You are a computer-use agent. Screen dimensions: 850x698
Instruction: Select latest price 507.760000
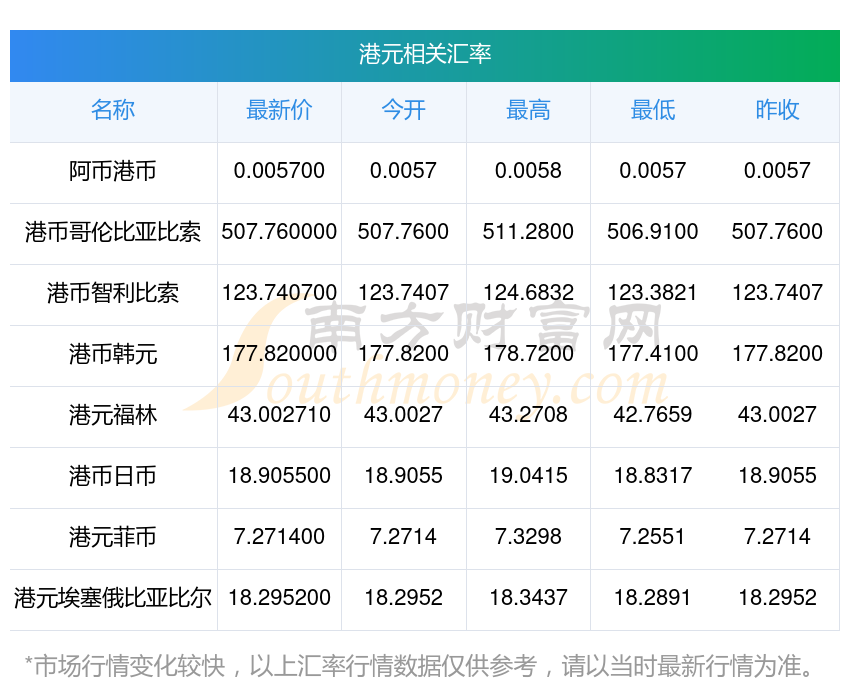tap(279, 232)
